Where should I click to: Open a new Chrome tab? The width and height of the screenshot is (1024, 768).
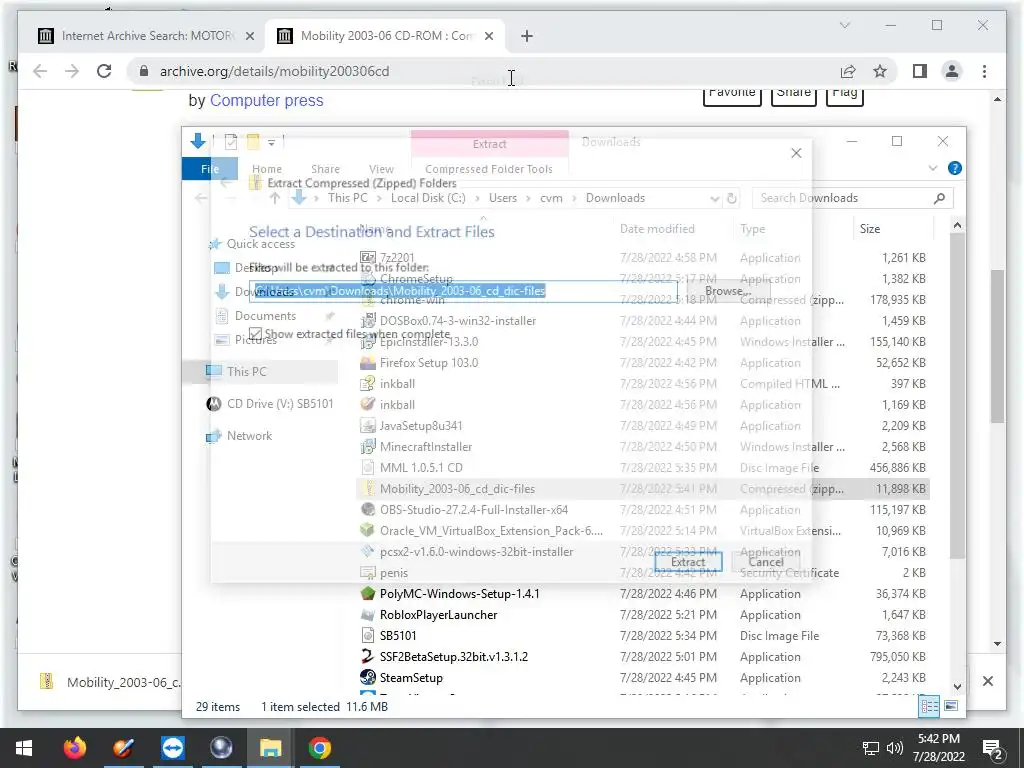coord(527,36)
